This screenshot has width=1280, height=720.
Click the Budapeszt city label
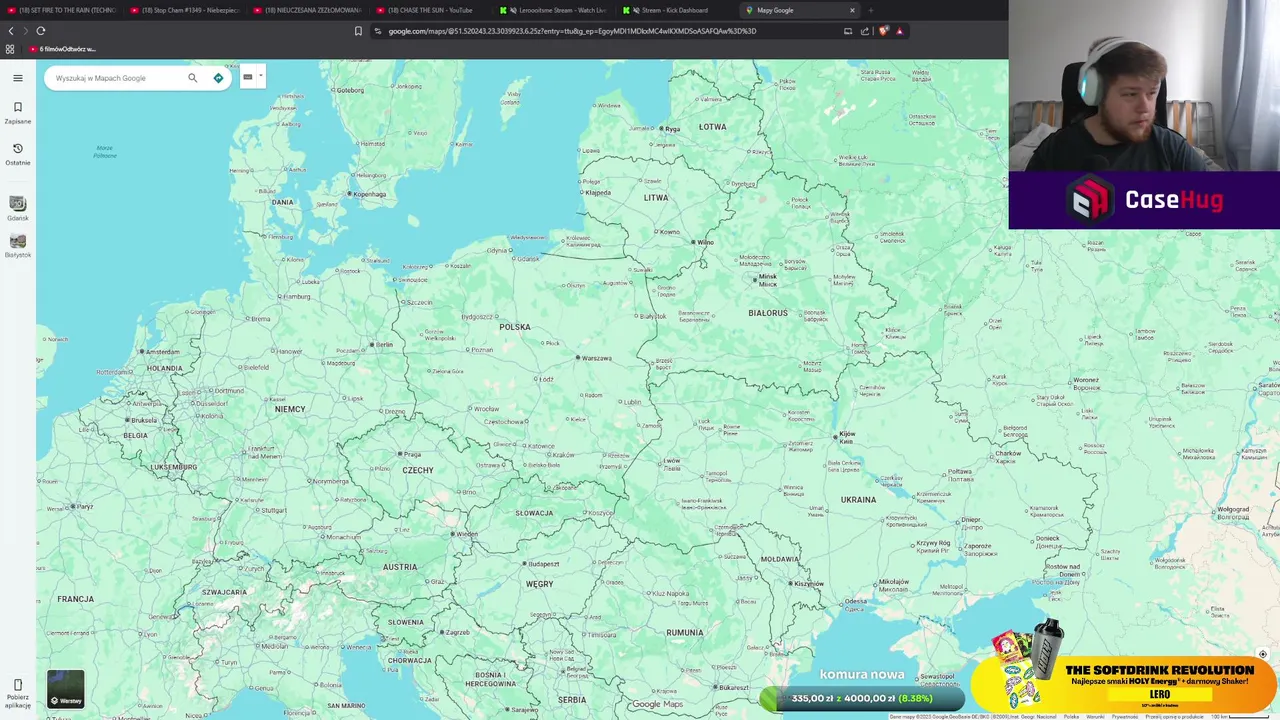click(x=544, y=564)
